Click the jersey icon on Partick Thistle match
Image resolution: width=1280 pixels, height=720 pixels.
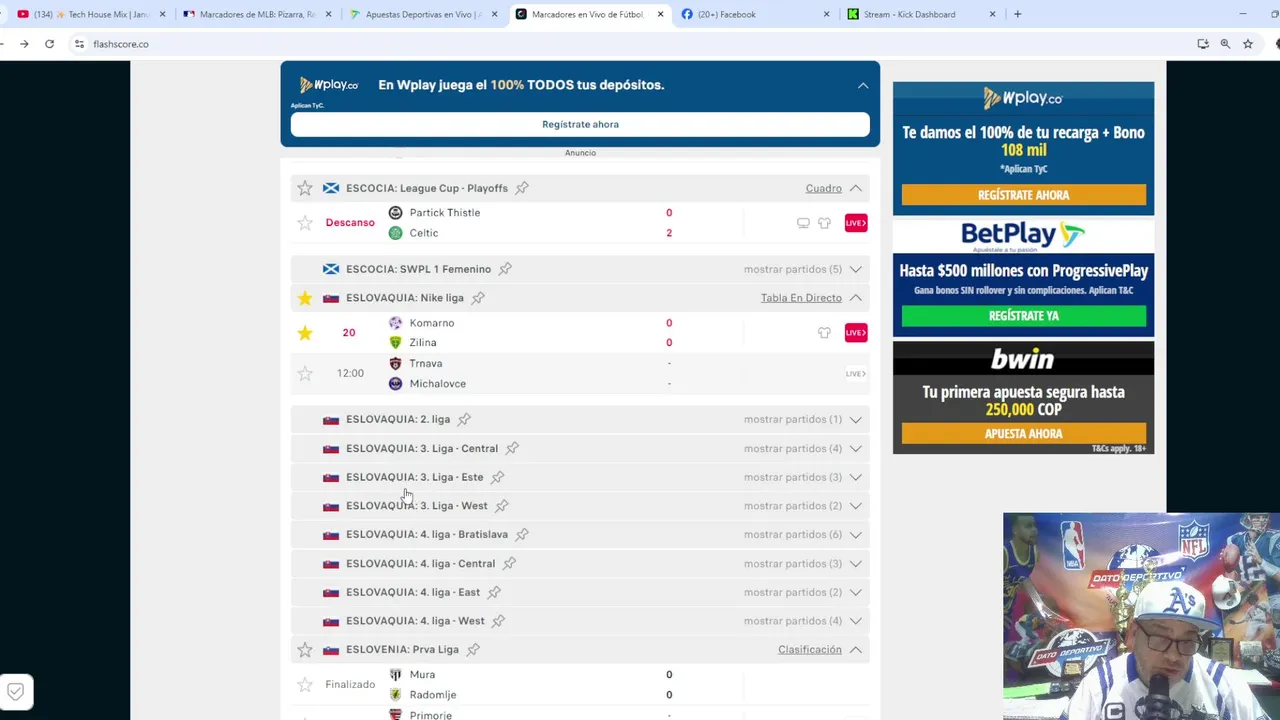point(824,223)
